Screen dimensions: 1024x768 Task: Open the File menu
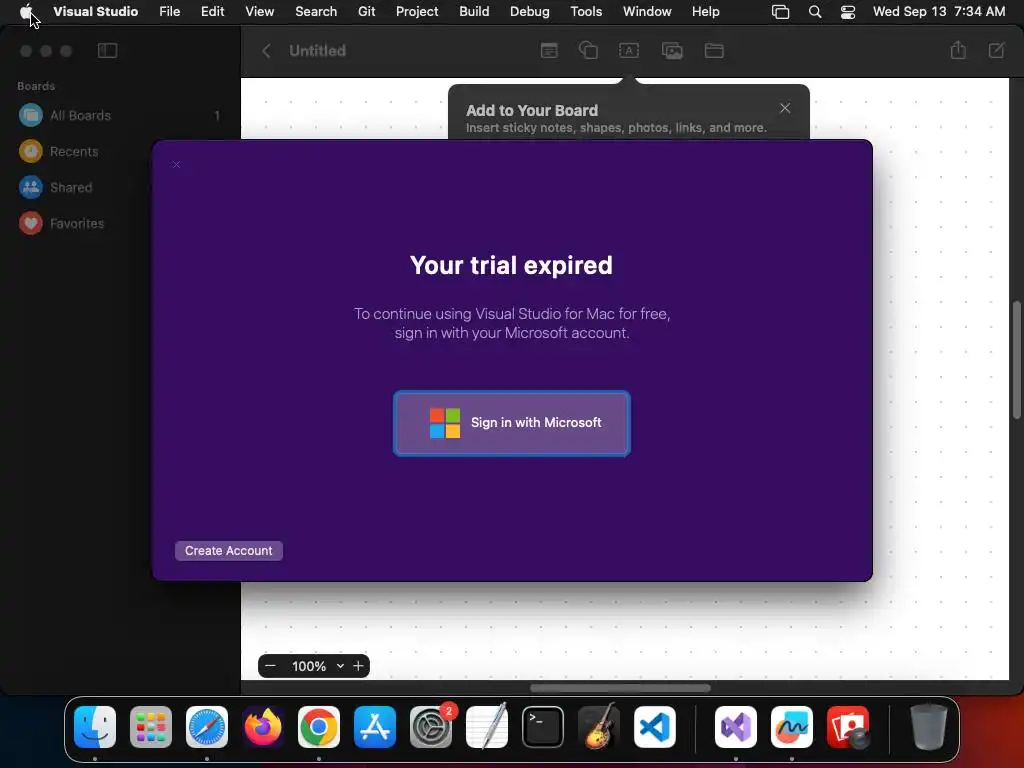170,12
